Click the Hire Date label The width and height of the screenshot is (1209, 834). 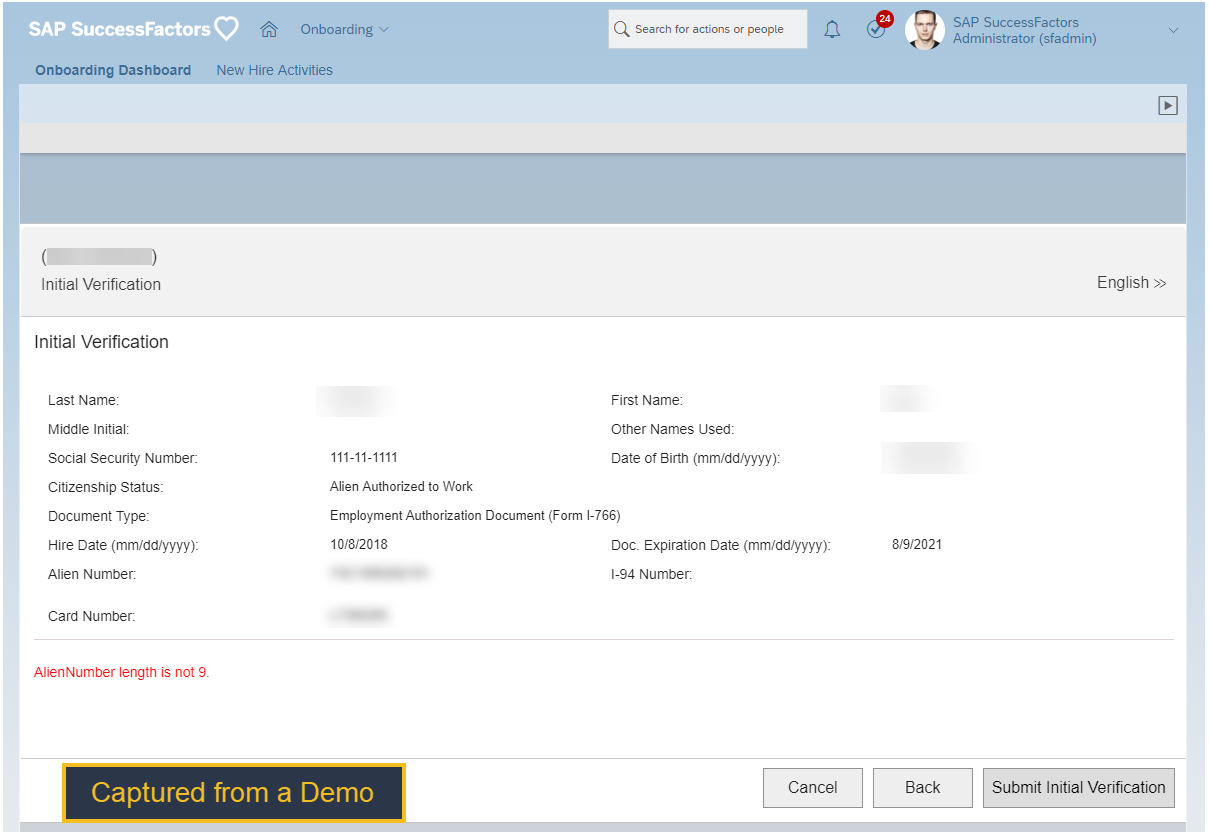[123, 546]
